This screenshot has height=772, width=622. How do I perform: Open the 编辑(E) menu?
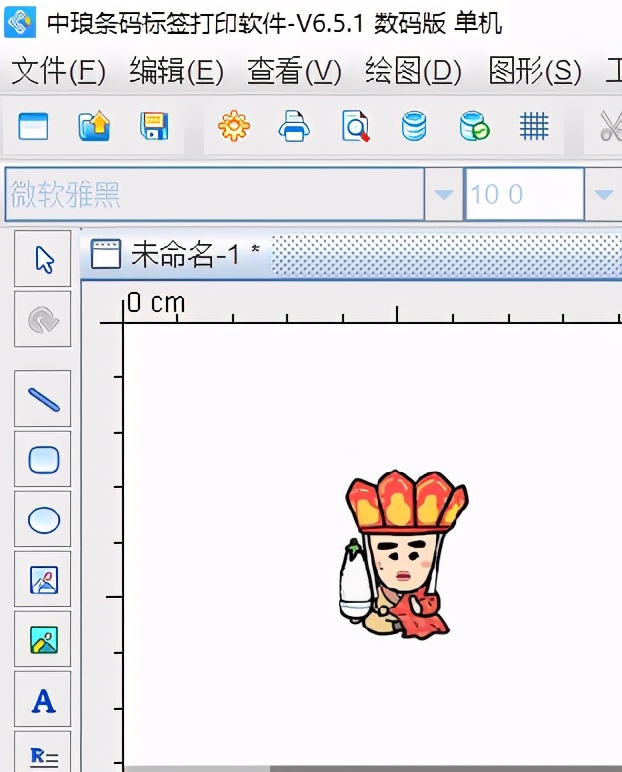(x=176, y=70)
